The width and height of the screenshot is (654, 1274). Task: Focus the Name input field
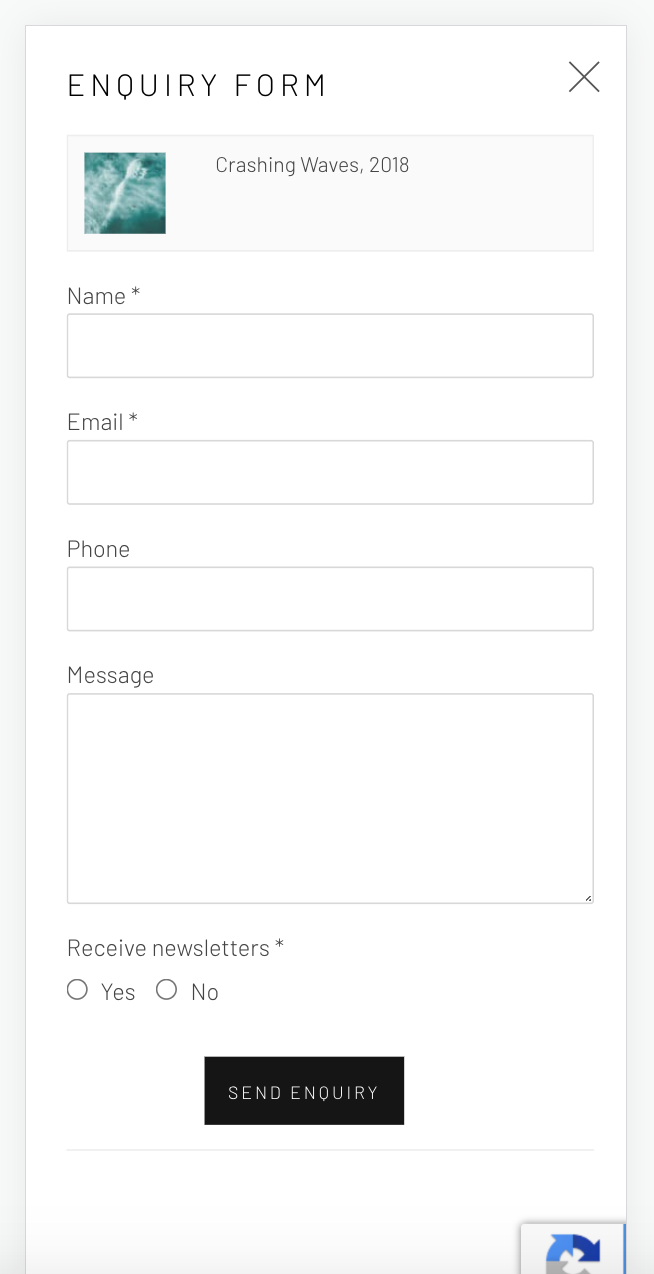pyautogui.click(x=330, y=346)
